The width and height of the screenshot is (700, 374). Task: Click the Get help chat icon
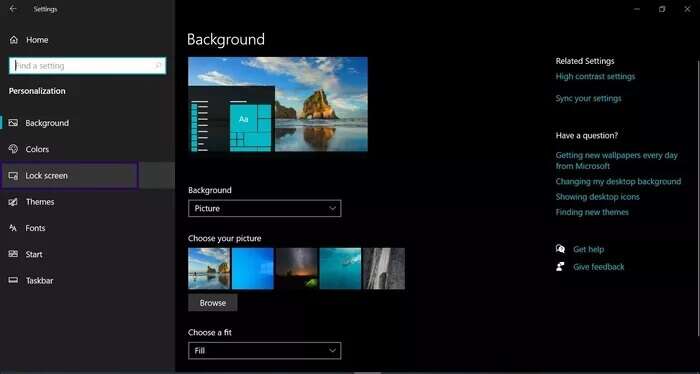[x=560, y=249]
